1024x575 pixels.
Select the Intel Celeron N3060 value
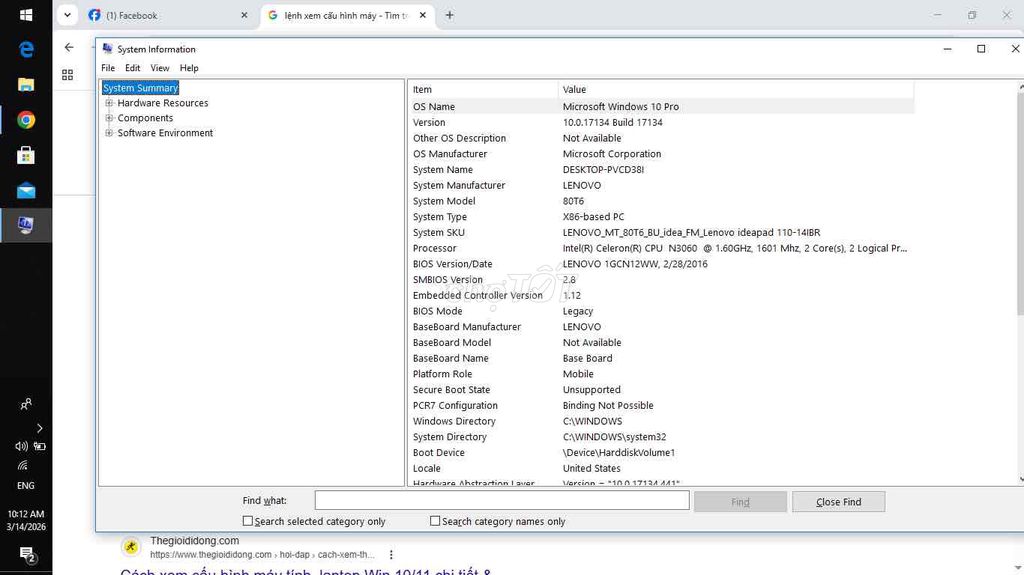735,248
